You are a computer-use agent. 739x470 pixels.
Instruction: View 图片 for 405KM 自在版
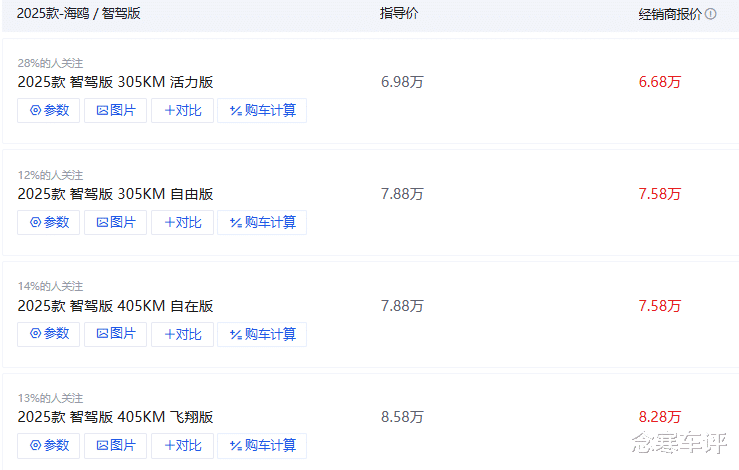115,334
